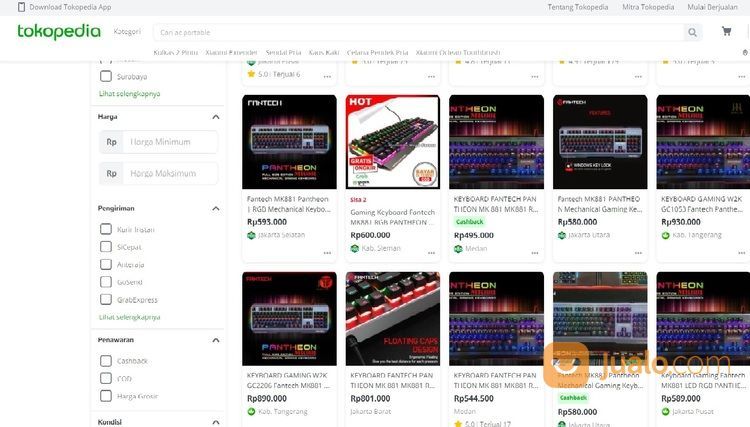The width and height of the screenshot is (750, 427).
Task: Open HOT Gratis Ongkir keyboard image
Action: (393, 142)
